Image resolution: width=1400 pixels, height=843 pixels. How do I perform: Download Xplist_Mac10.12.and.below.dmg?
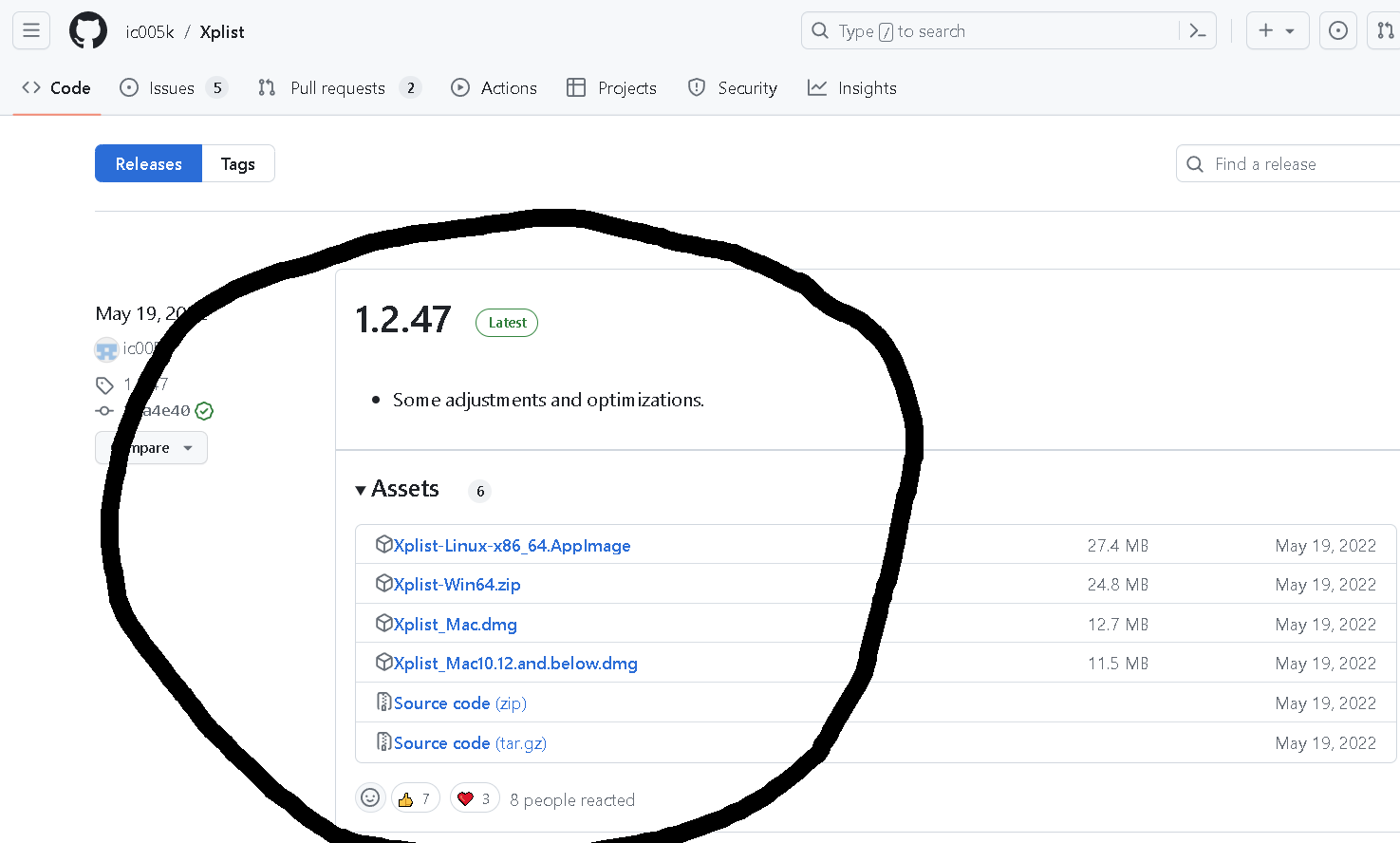point(515,664)
